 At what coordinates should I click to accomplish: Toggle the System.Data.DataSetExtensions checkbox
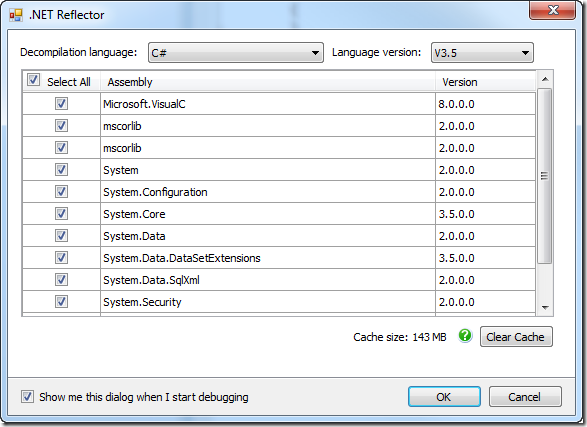point(61,257)
